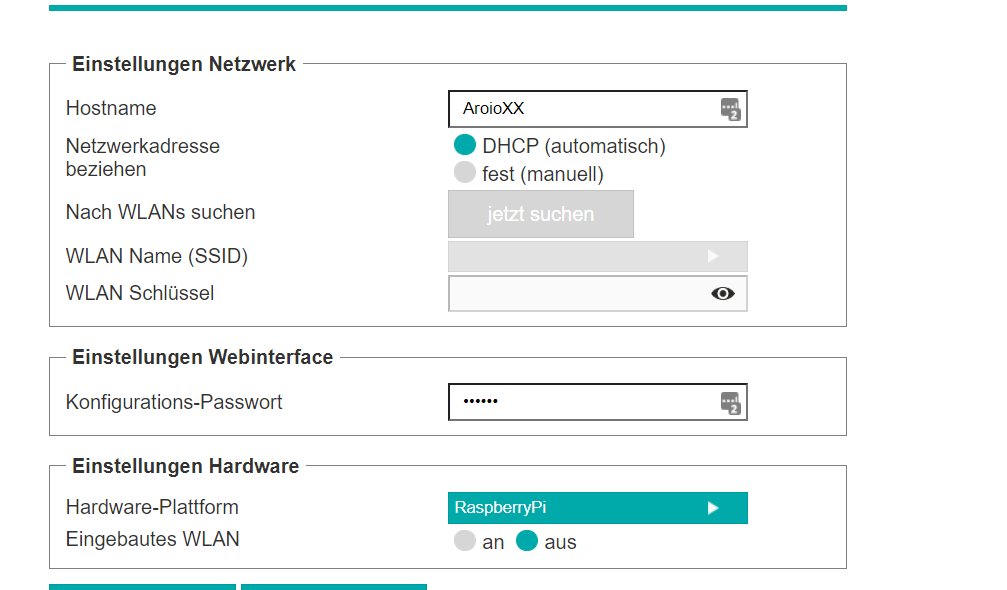This screenshot has height=590, width=1007.
Task: Focus the Konfigurations-Passwort field
Action: click(585, 402)
